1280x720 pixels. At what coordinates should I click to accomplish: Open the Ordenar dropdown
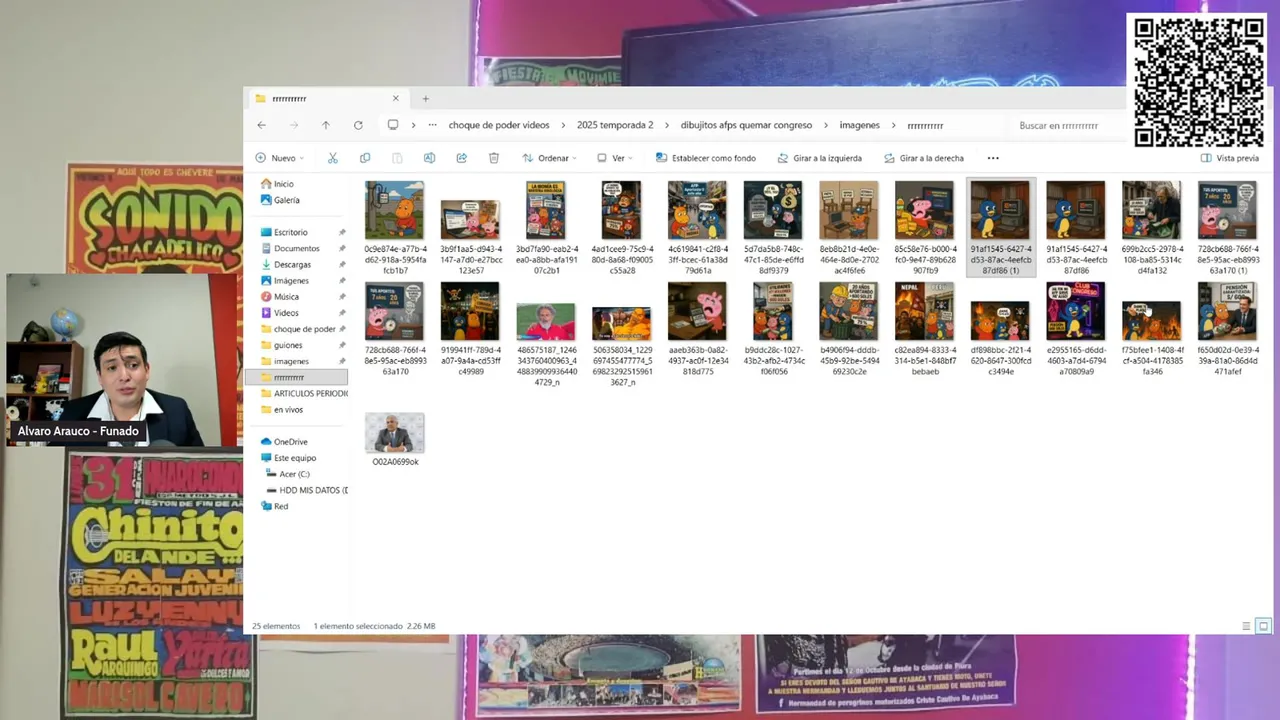point(549,158)
